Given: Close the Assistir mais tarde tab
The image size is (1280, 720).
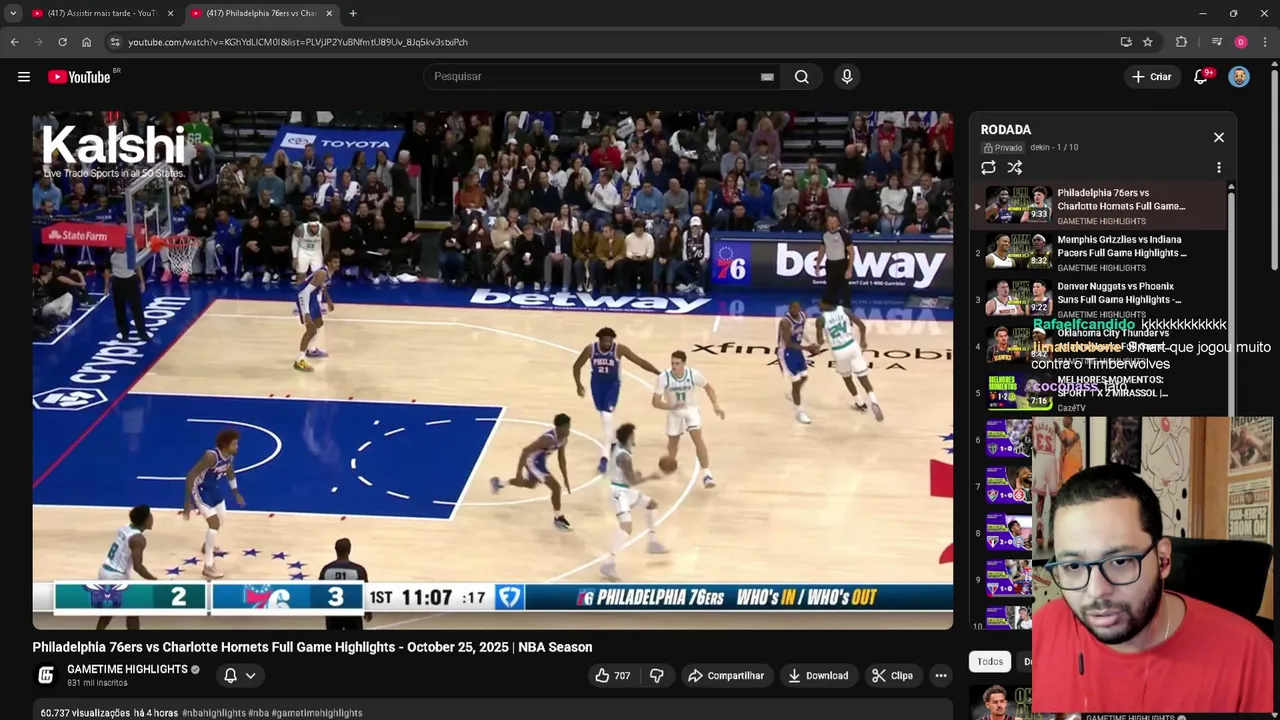Looking at the screenshot, I should click(170, 13).
